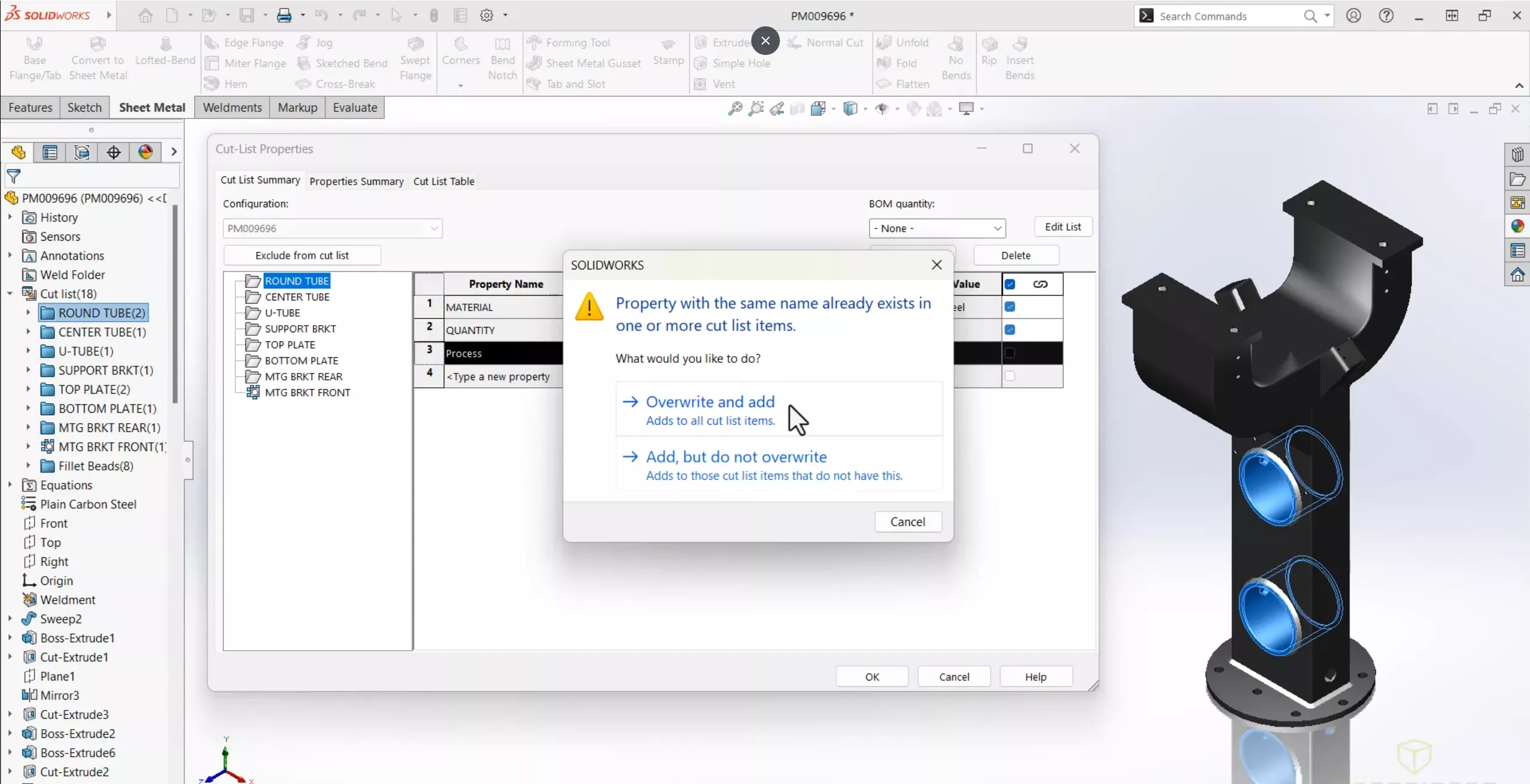Screen dimensions: 1530x784
Task: Choose Add, but do not overwrite
Action: pos(779,464)
